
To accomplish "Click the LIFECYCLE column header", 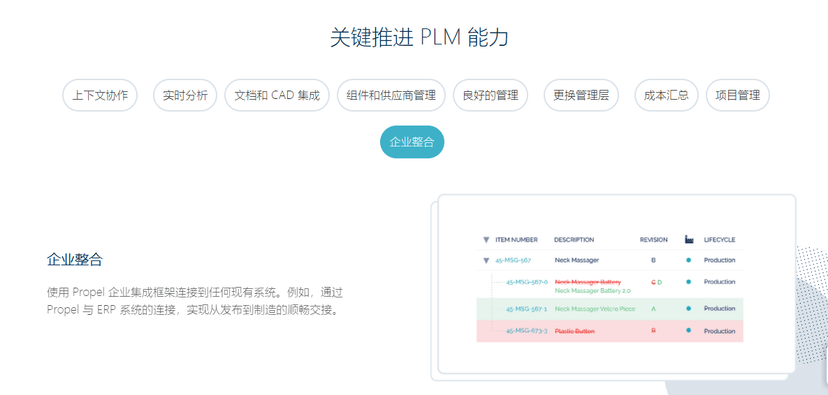I will 719,240.
